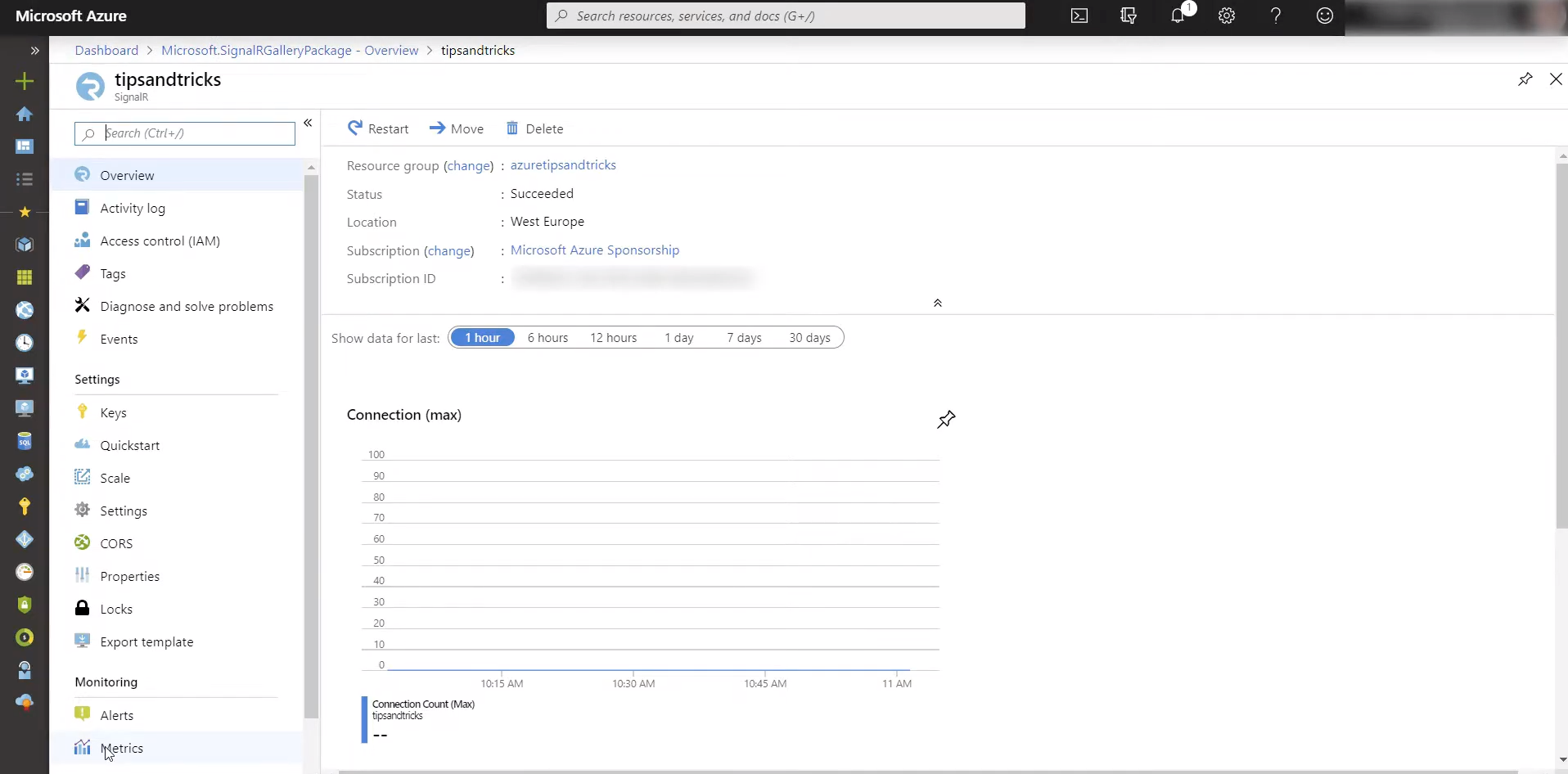Click change next to Subscription
Viewport: 1568px width, 774px height.
click(449, 251)
